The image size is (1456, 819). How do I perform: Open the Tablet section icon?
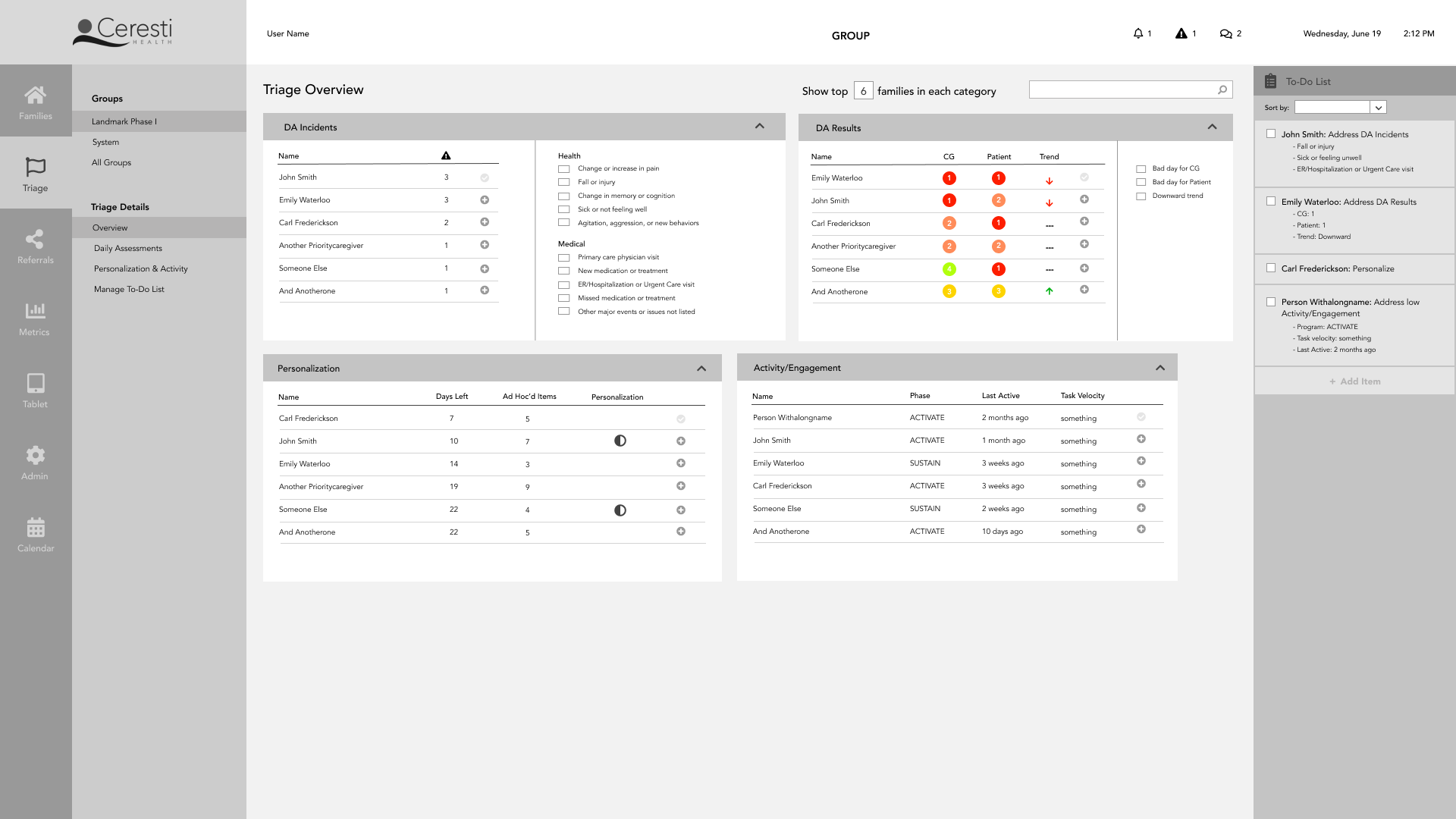35,383
